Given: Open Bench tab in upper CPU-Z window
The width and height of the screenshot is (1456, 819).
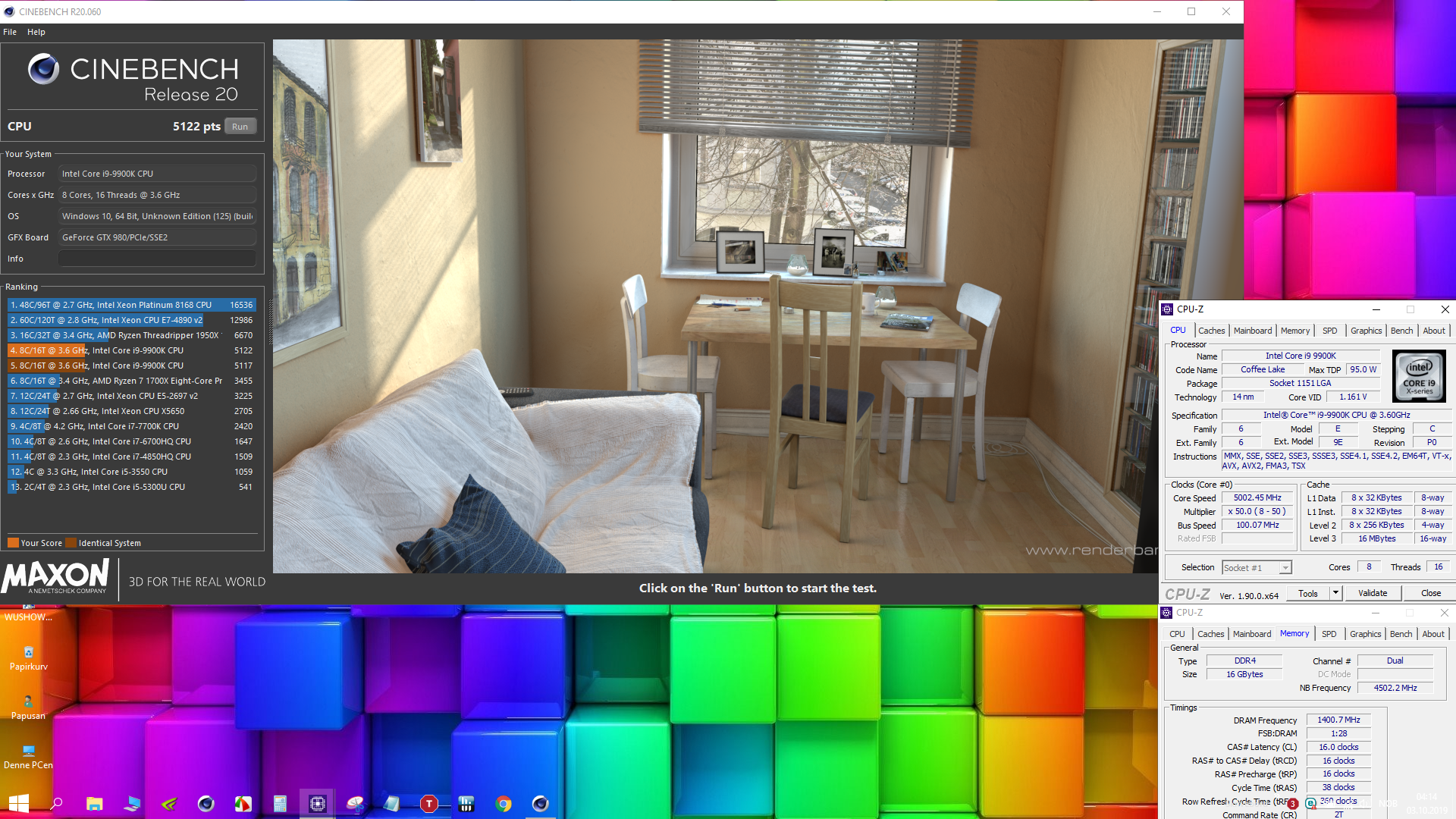Looking at the screenshot, I should (1401, 331).
